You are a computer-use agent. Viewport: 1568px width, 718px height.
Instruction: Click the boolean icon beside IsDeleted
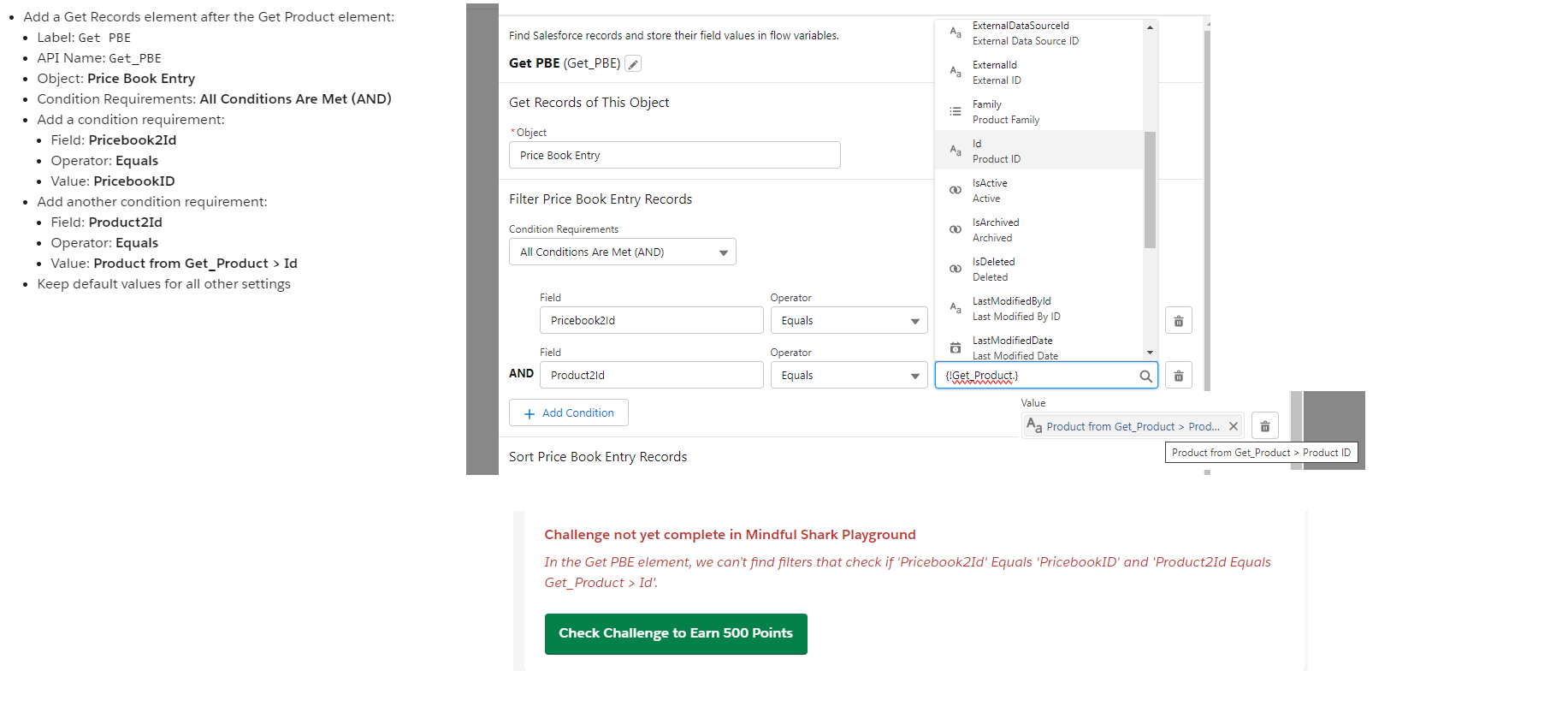point(956,269)
